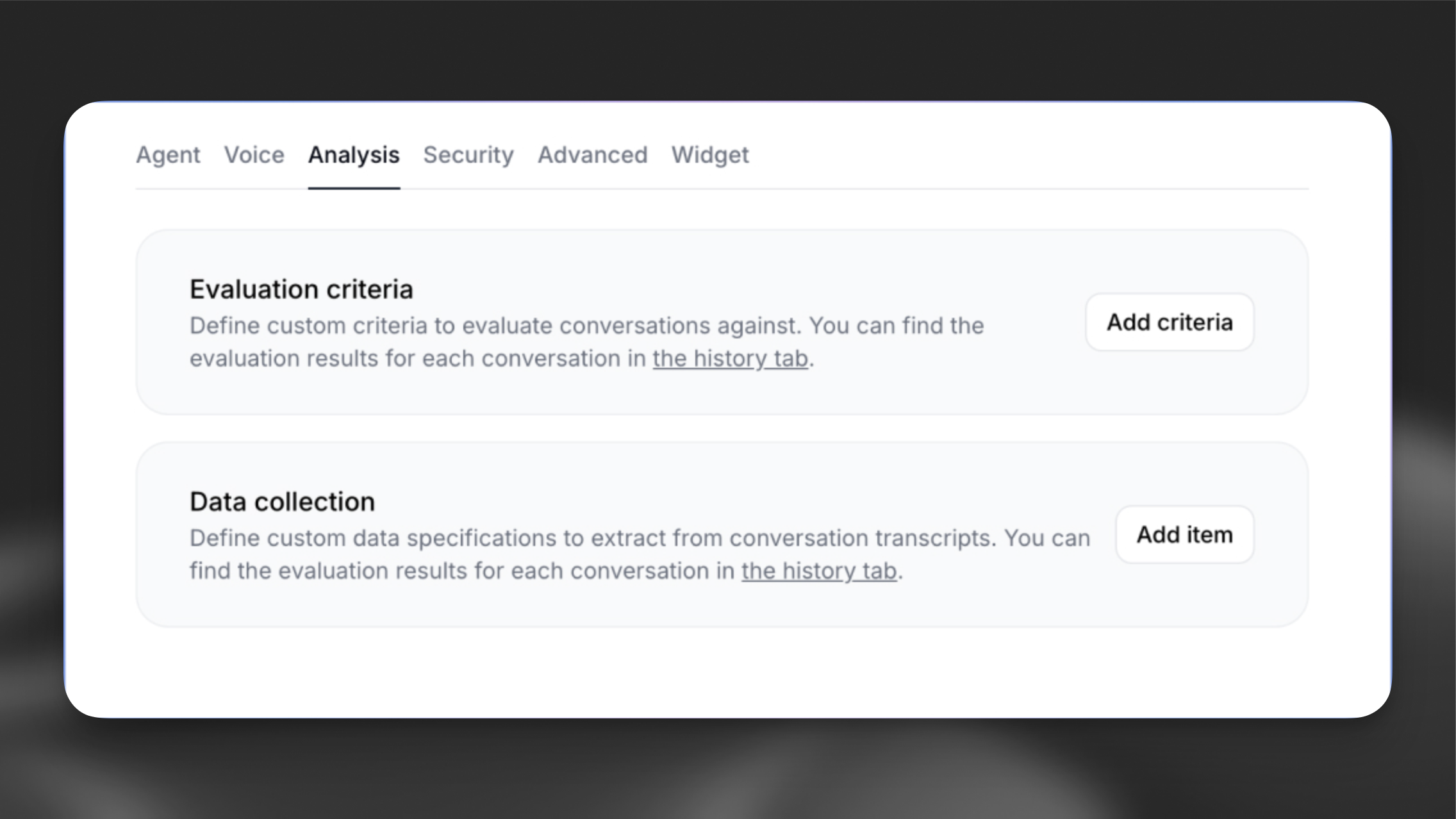
Task: Follow the history tab link under Evaluation criteria
Action: pos(730,359)
